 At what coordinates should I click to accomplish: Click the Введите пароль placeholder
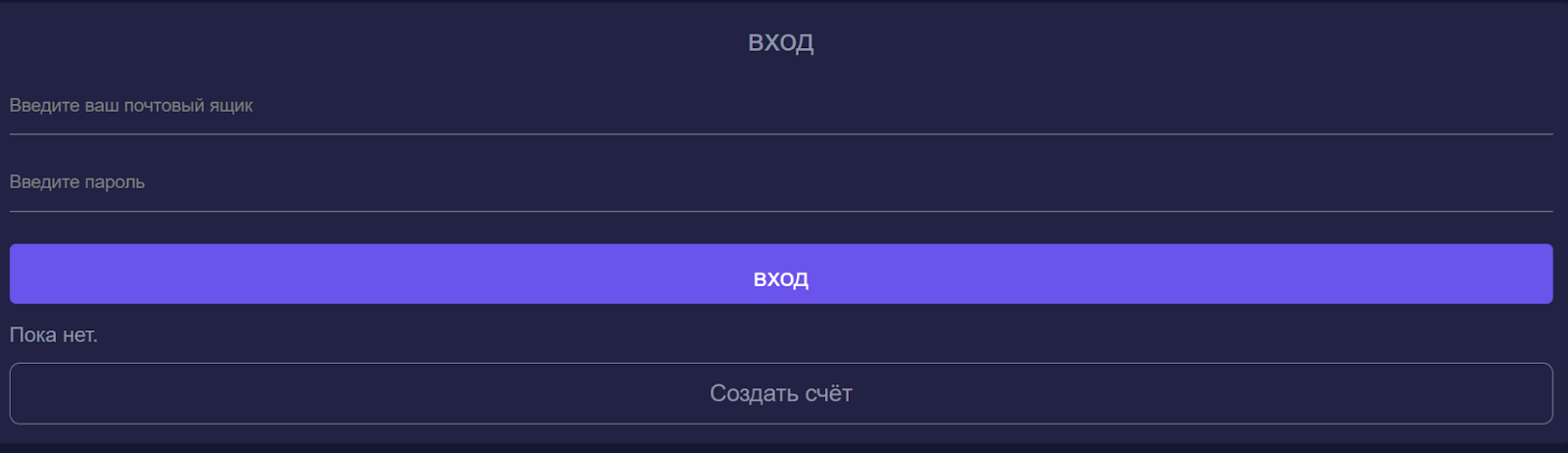[77, 182]
